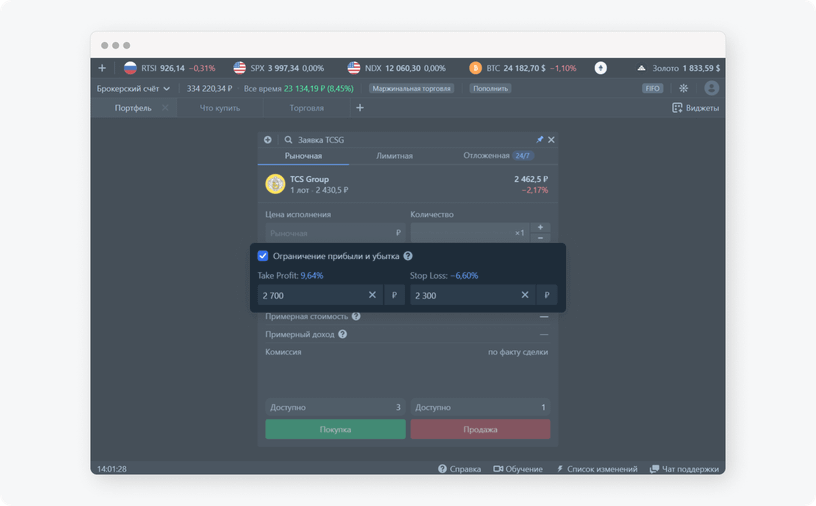Click the link-group icon in Заявка widget

point(267,140)
